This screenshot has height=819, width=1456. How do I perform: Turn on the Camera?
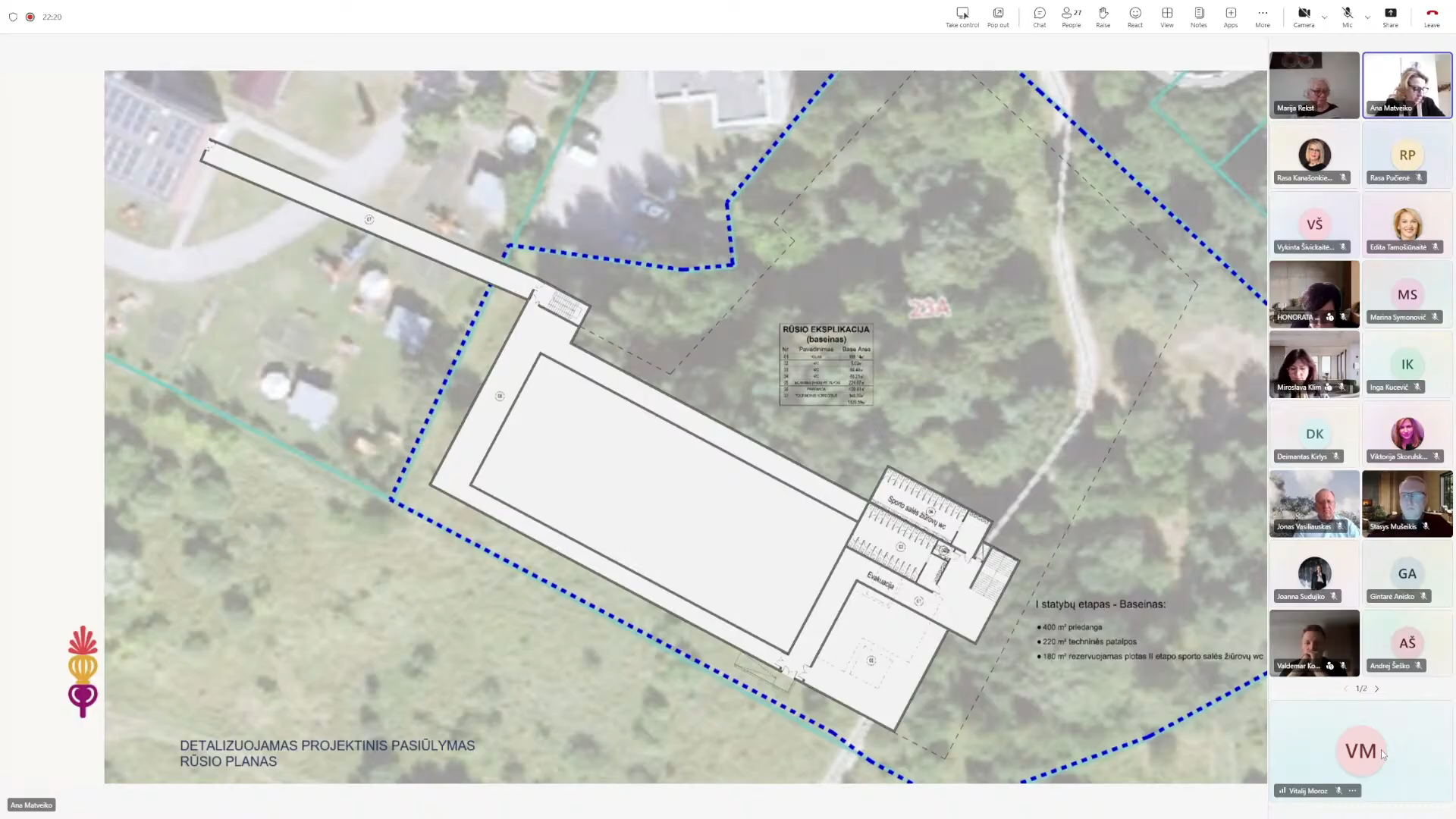click(x=1304, y=16)
